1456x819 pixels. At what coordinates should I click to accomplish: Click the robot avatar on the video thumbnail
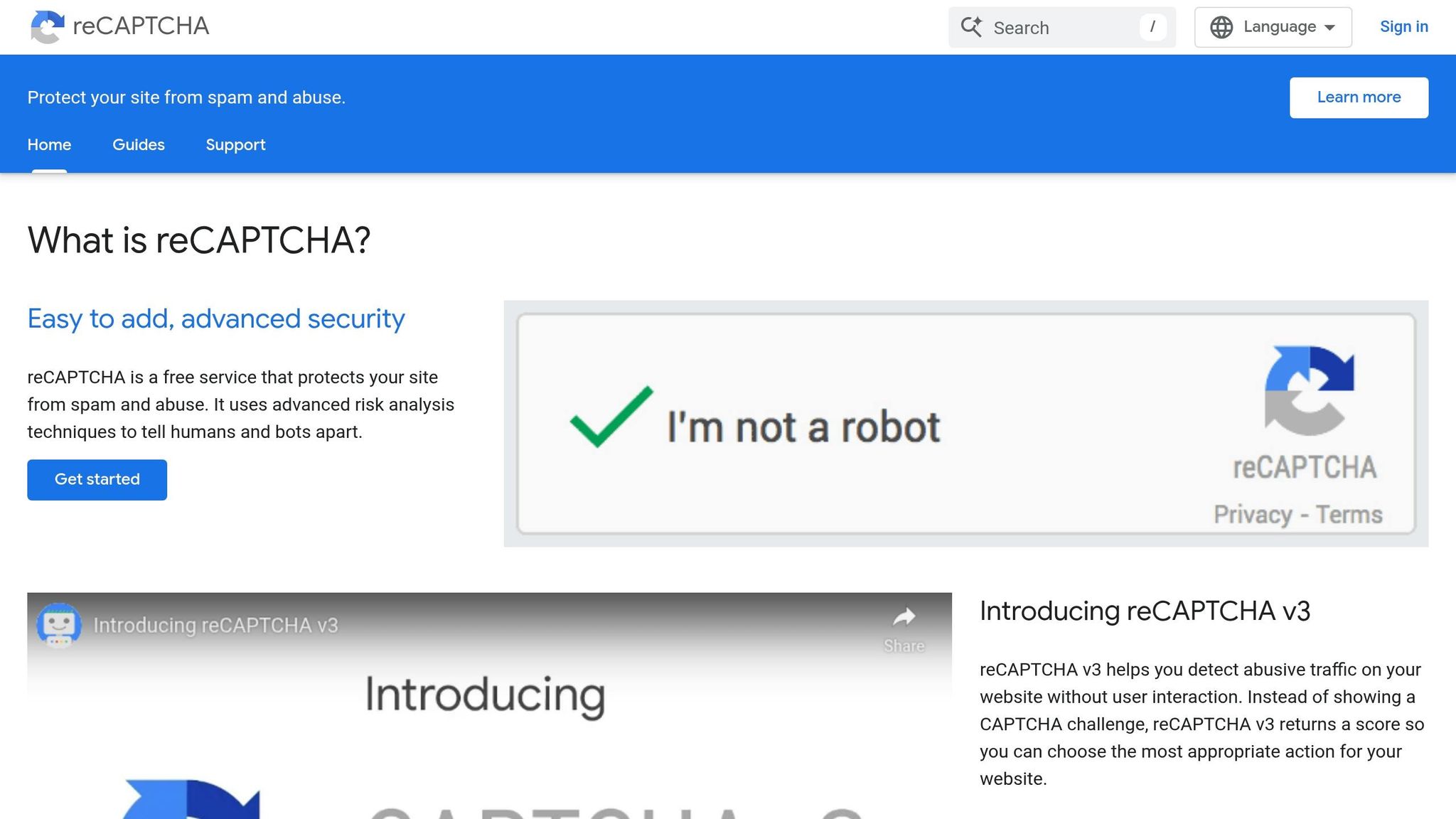click(x=60, y=625)
